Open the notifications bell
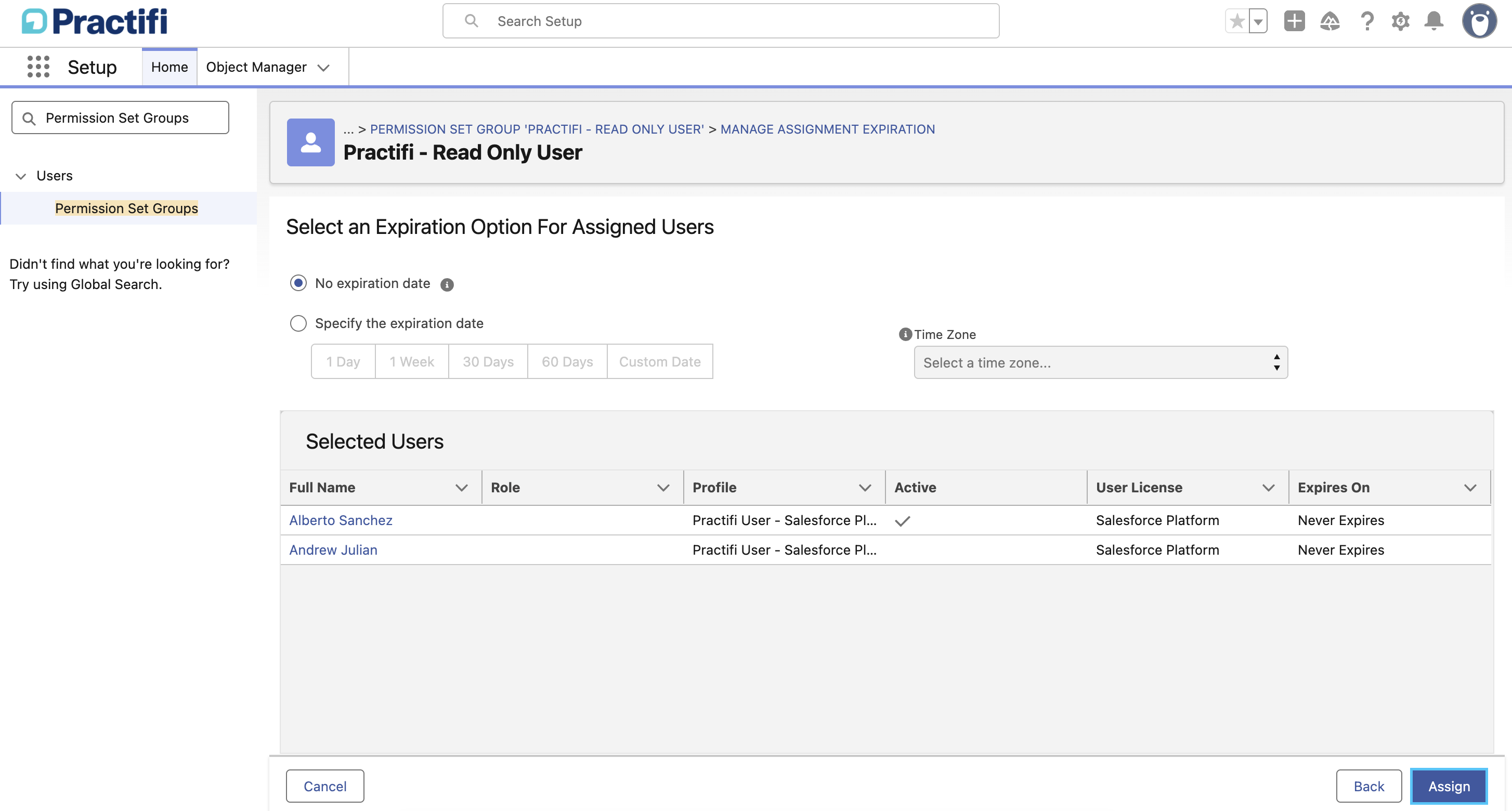Viewport: 1512px width, 811px height. click(1433, 22)
